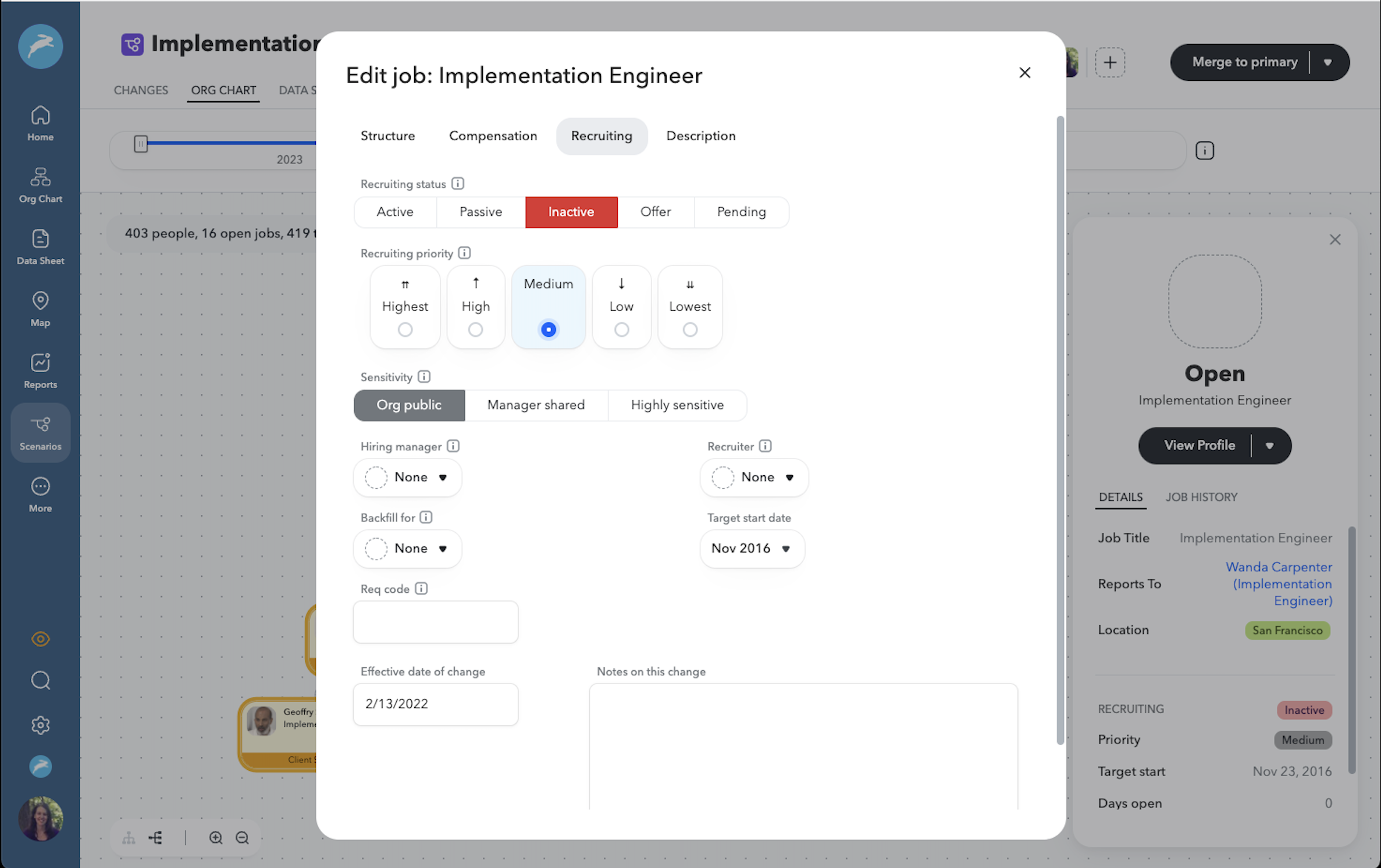Open the Description tab
The height and width of the screenshot is (868, 1381).
[700, 136]
